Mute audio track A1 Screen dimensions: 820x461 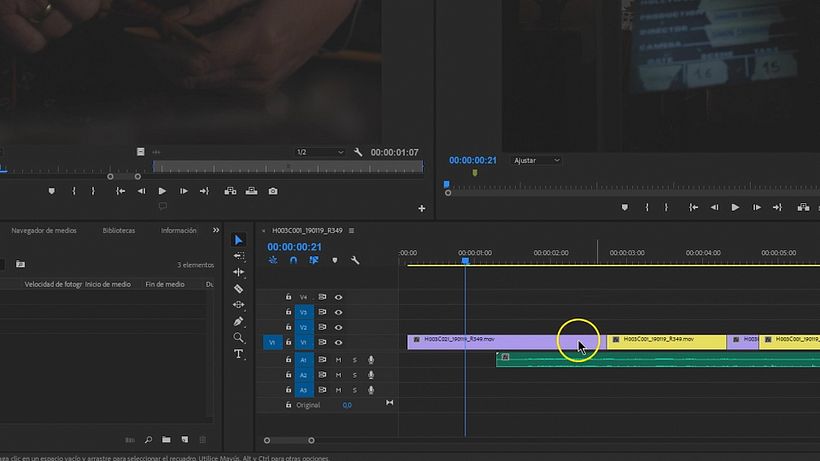pos(338,360)
